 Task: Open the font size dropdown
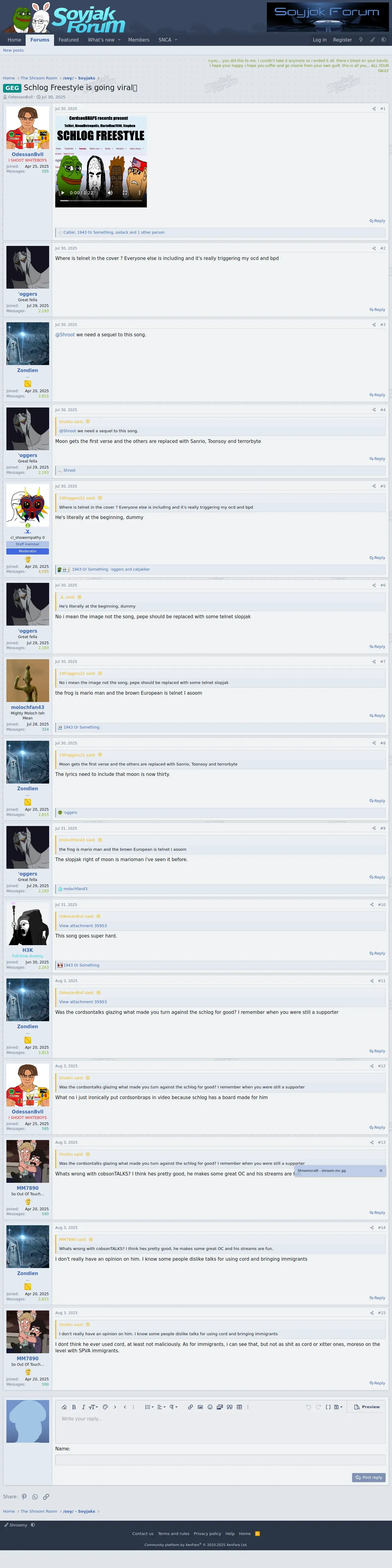[94, 1407]
